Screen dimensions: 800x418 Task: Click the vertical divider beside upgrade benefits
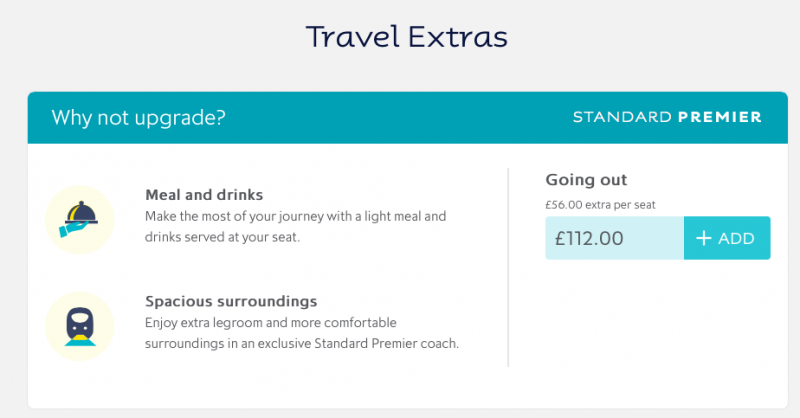coord(508,267)
